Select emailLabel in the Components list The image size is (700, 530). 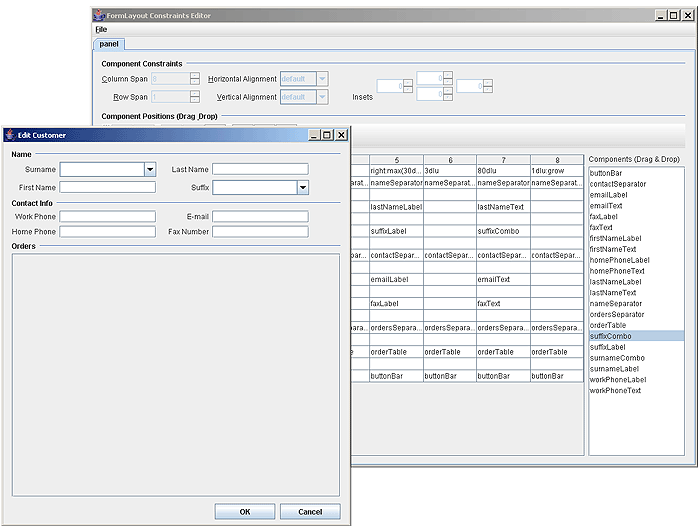click(x=637, y=195)
